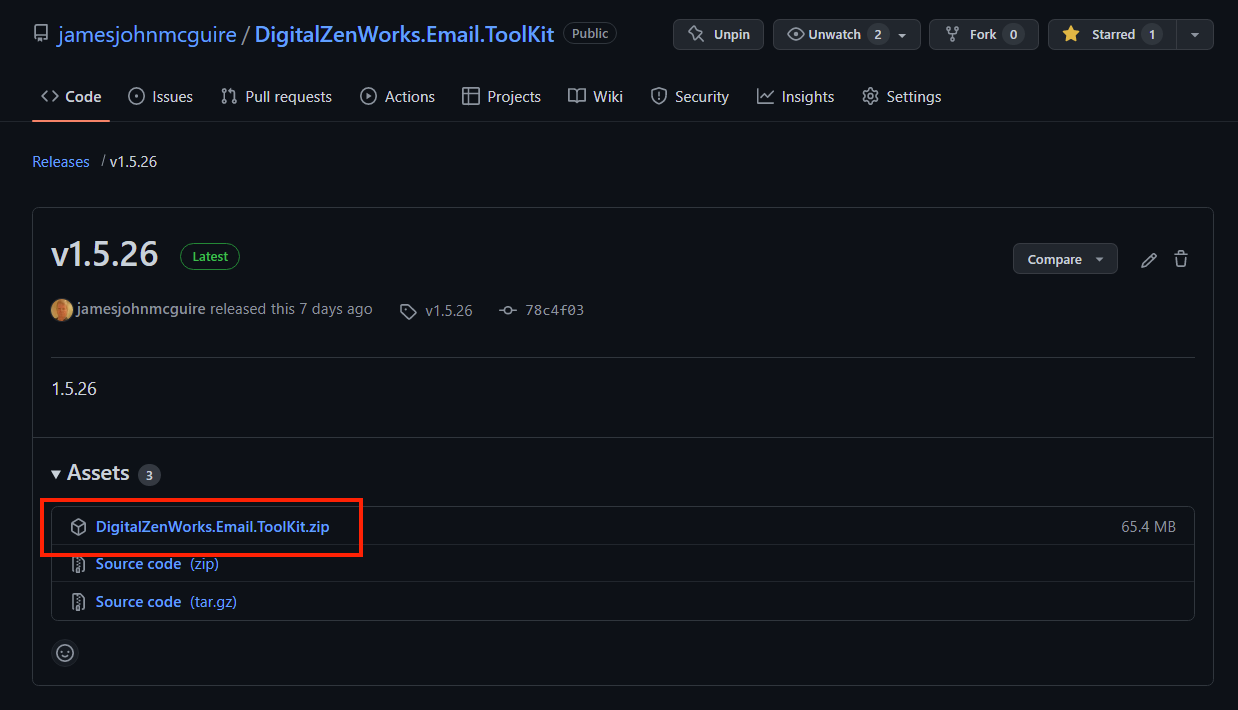The height and width of the screenshot is (710, 1238).
Task: Click the fork count 0 badge
Action: click(x=1013, y=34)
